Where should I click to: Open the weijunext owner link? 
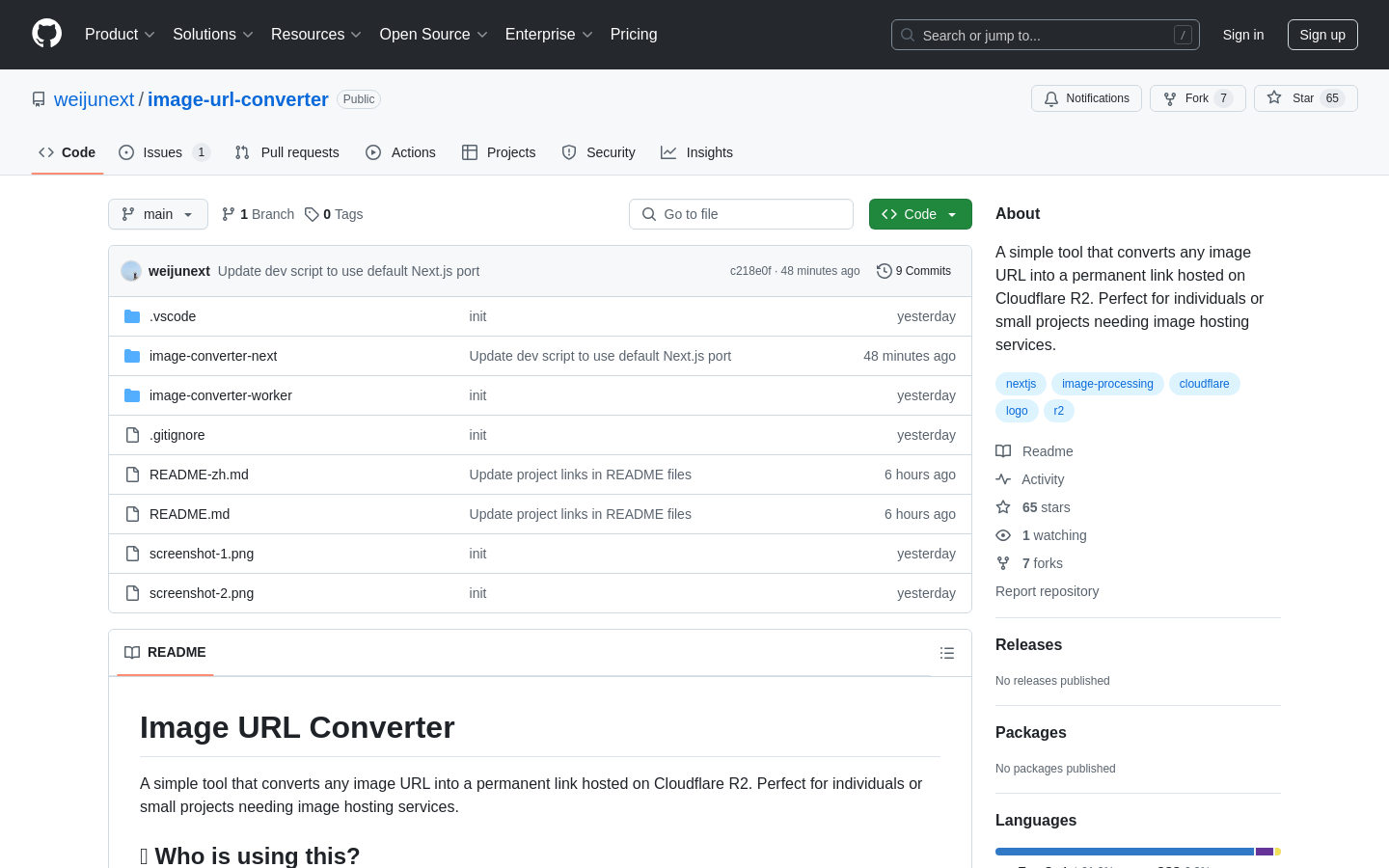[x=95, y=99]
